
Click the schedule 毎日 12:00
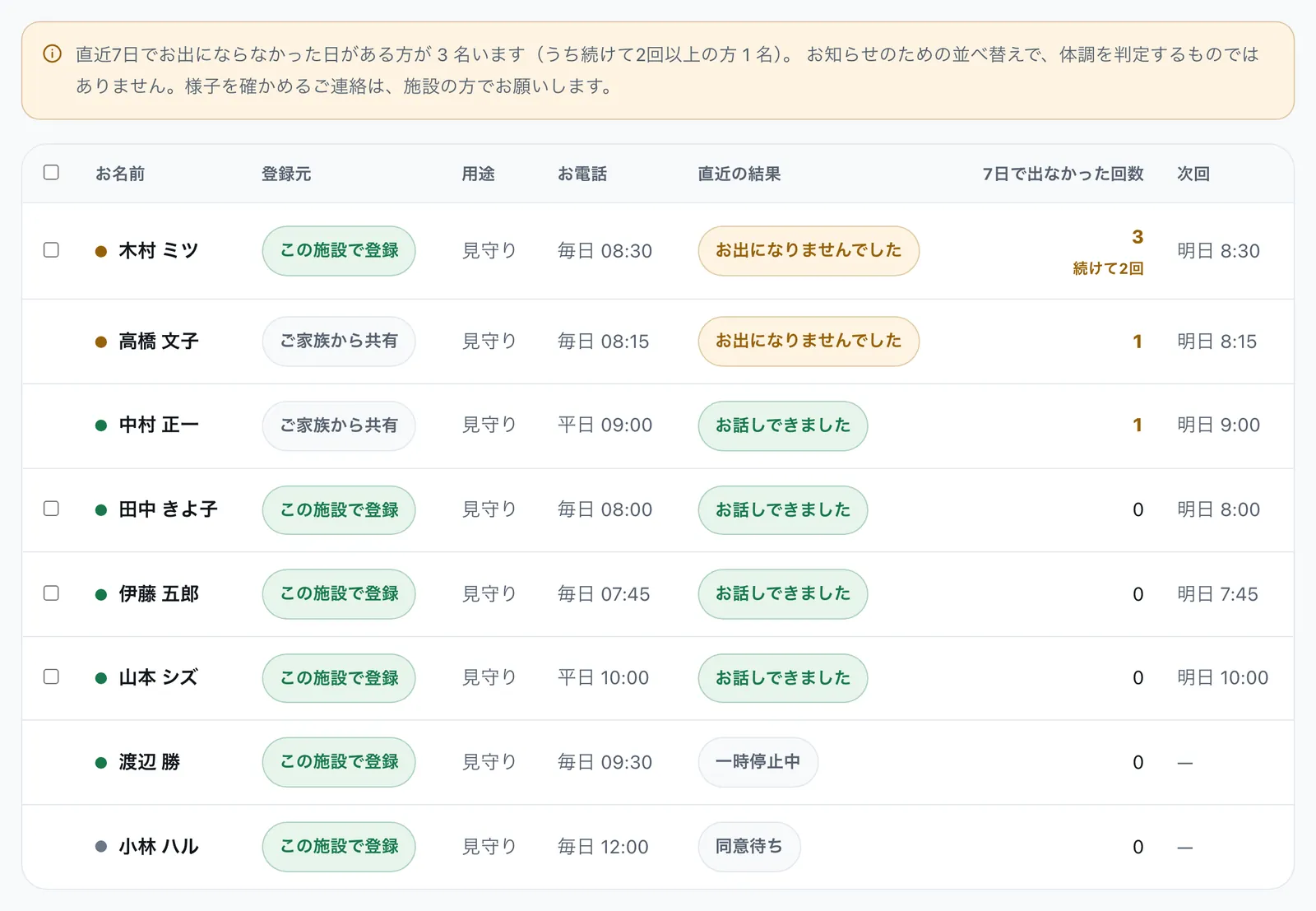point(603,847)
